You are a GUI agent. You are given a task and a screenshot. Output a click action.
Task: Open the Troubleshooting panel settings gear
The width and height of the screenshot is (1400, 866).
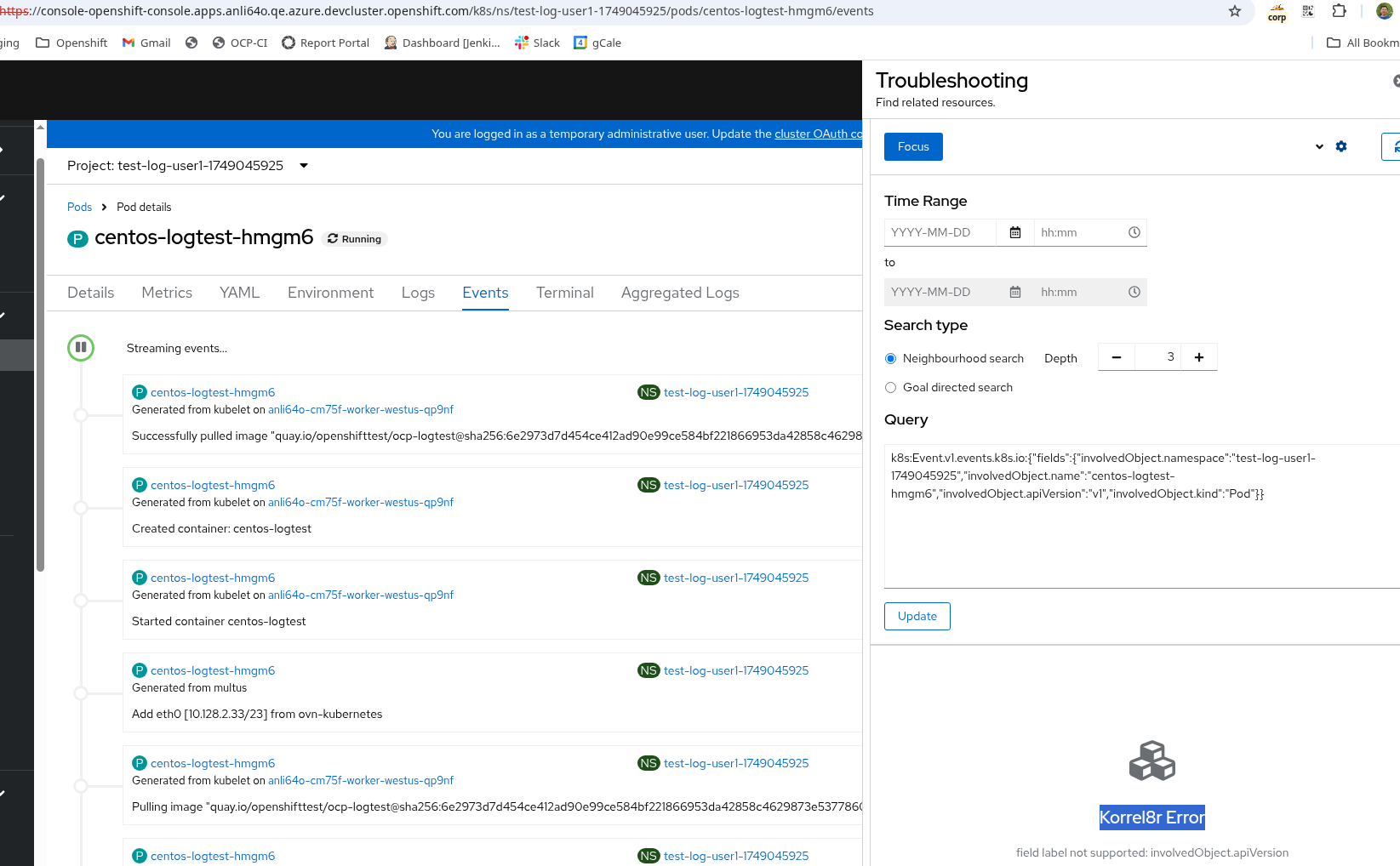click(1341, 146)
